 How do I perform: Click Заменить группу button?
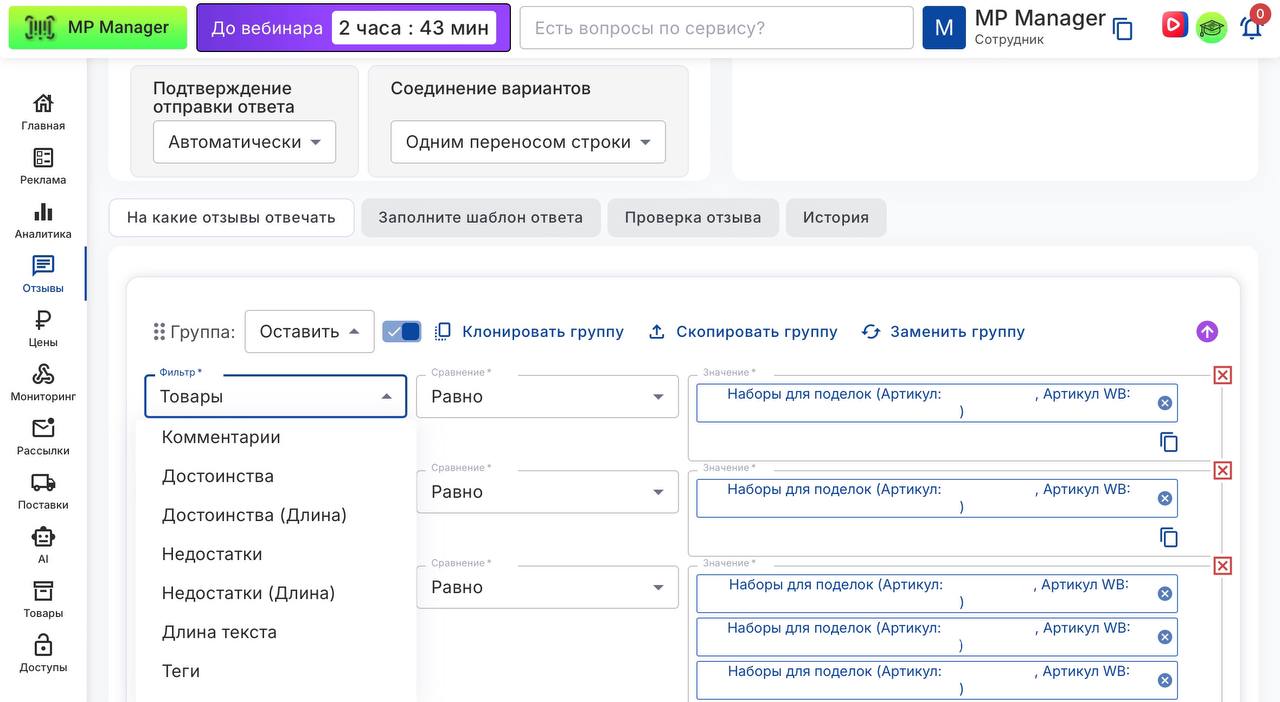coord(943,332)
